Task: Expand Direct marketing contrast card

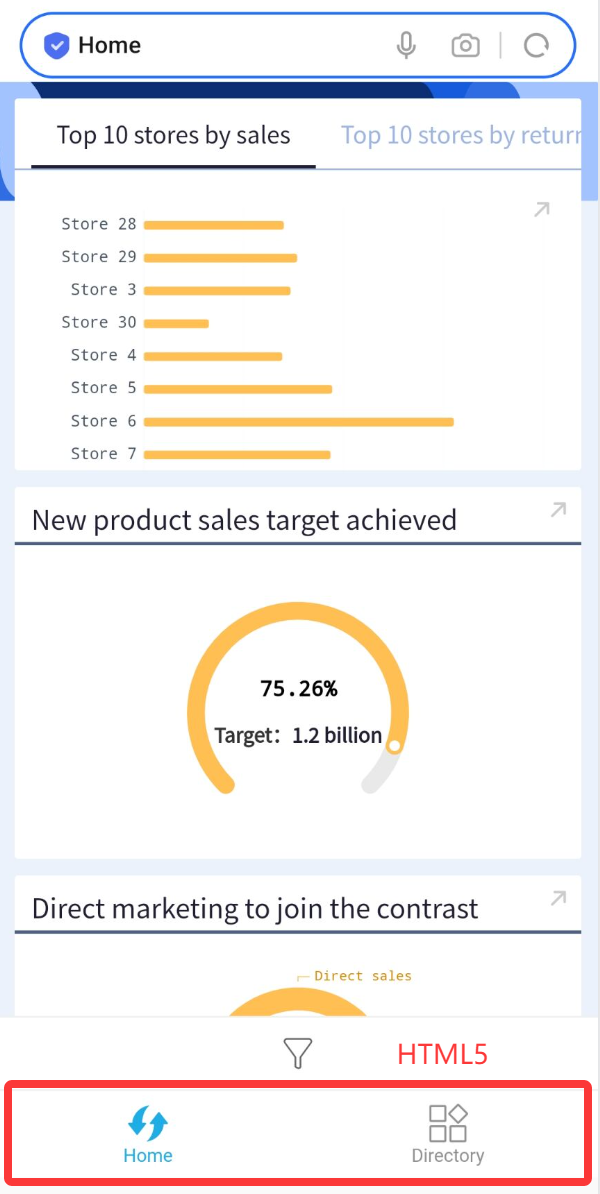Action: coord(558,899)
